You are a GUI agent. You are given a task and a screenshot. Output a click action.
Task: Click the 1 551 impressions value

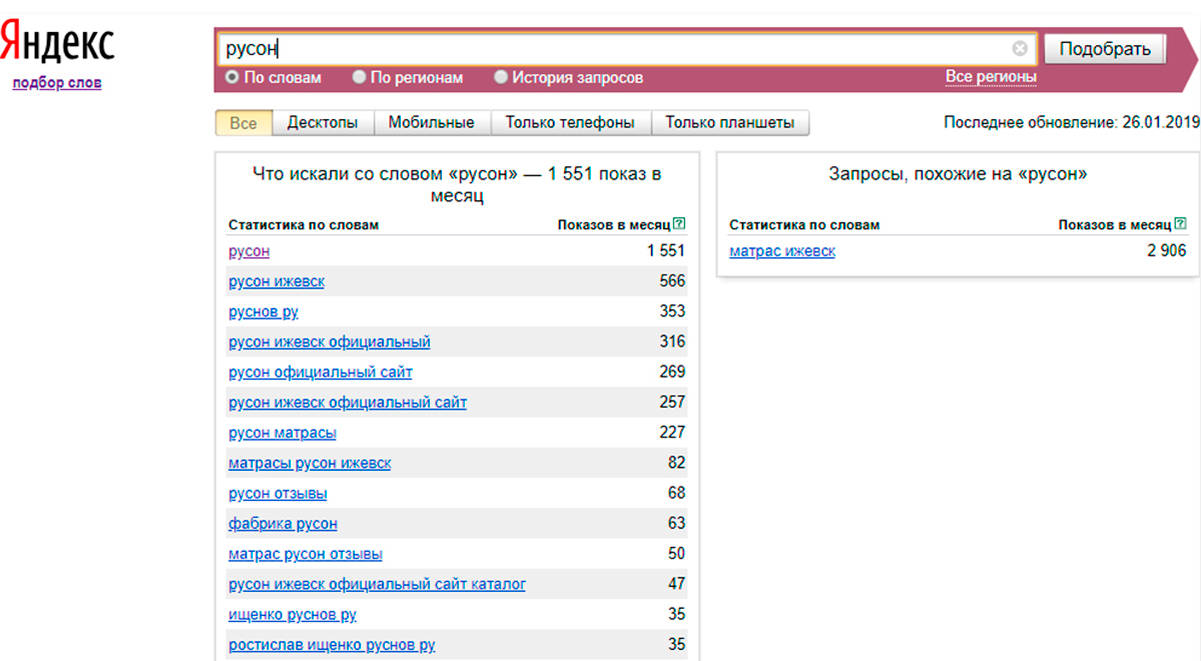666,251
